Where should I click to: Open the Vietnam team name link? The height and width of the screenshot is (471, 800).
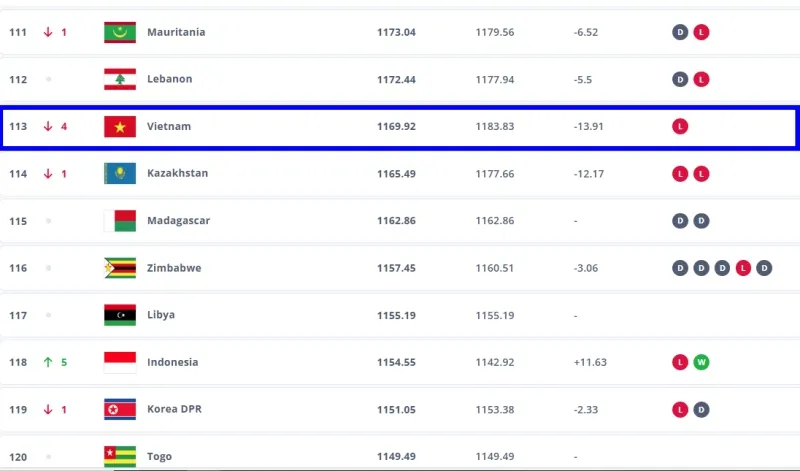point(168,127)
